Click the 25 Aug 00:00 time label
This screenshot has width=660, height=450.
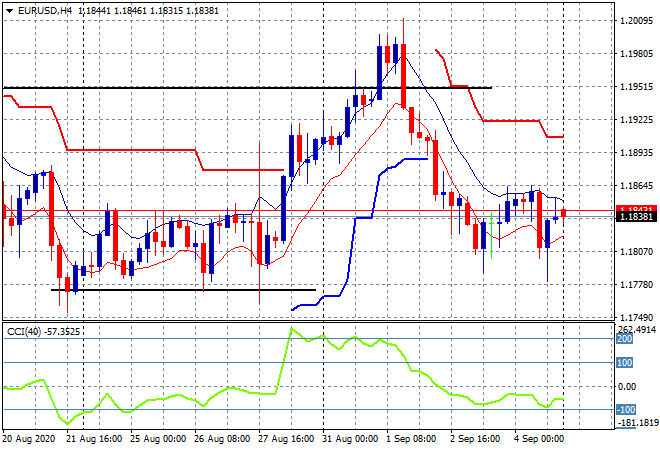(x=158, y=439)
